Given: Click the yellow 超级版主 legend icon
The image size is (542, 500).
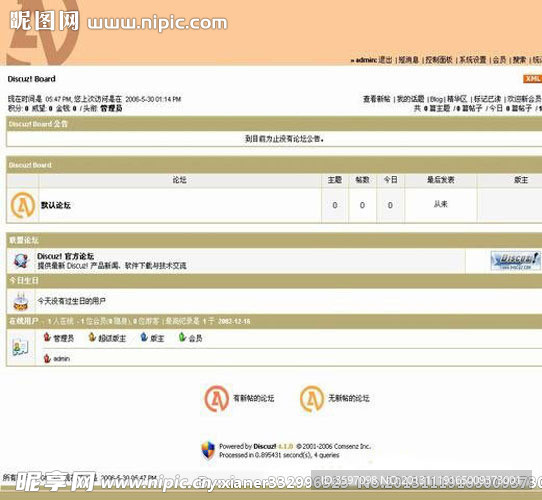Looking at the screenshot, I should click(x=92, y=337).
